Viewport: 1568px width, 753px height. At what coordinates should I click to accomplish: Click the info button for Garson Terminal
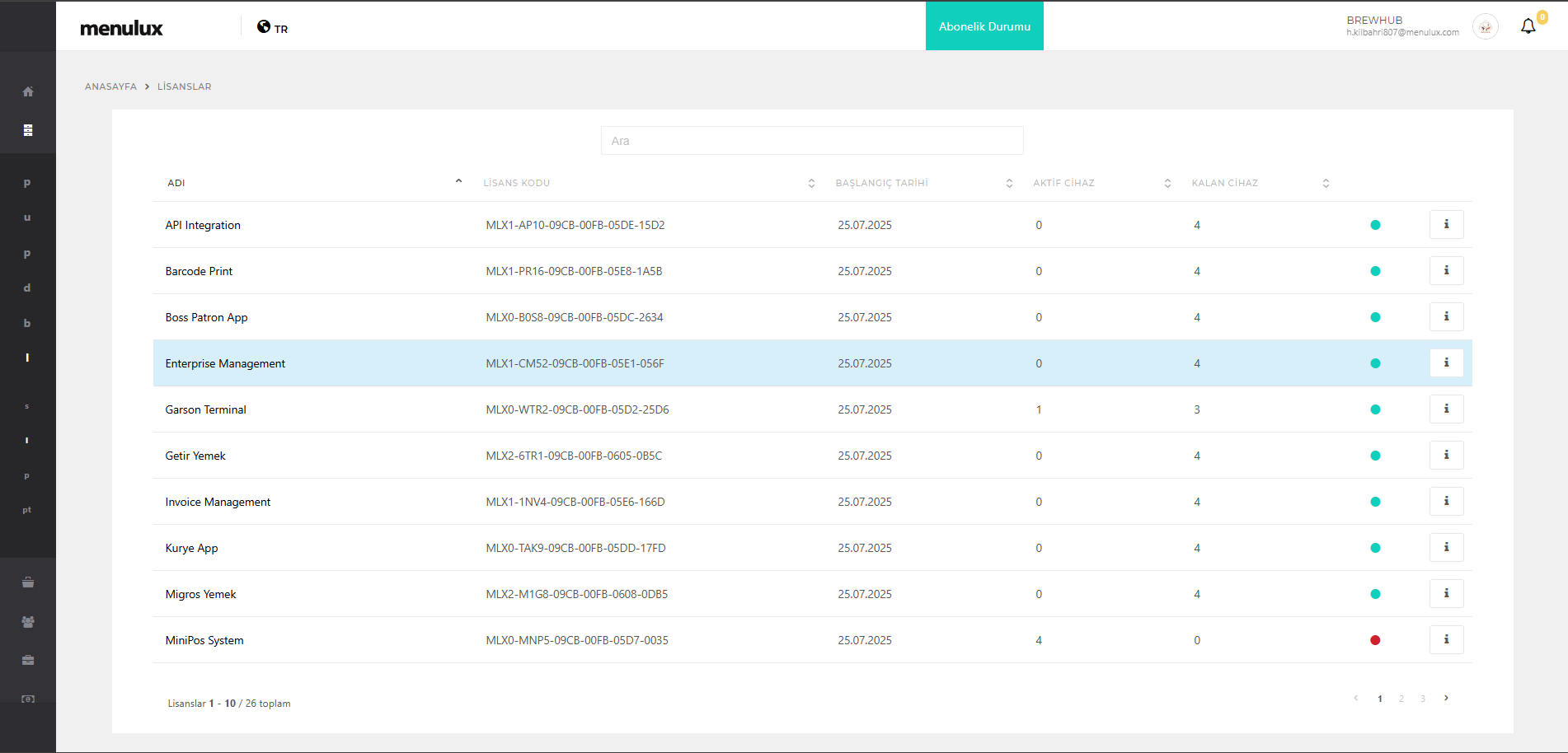pyautogui.click(x=1446, y=409)
